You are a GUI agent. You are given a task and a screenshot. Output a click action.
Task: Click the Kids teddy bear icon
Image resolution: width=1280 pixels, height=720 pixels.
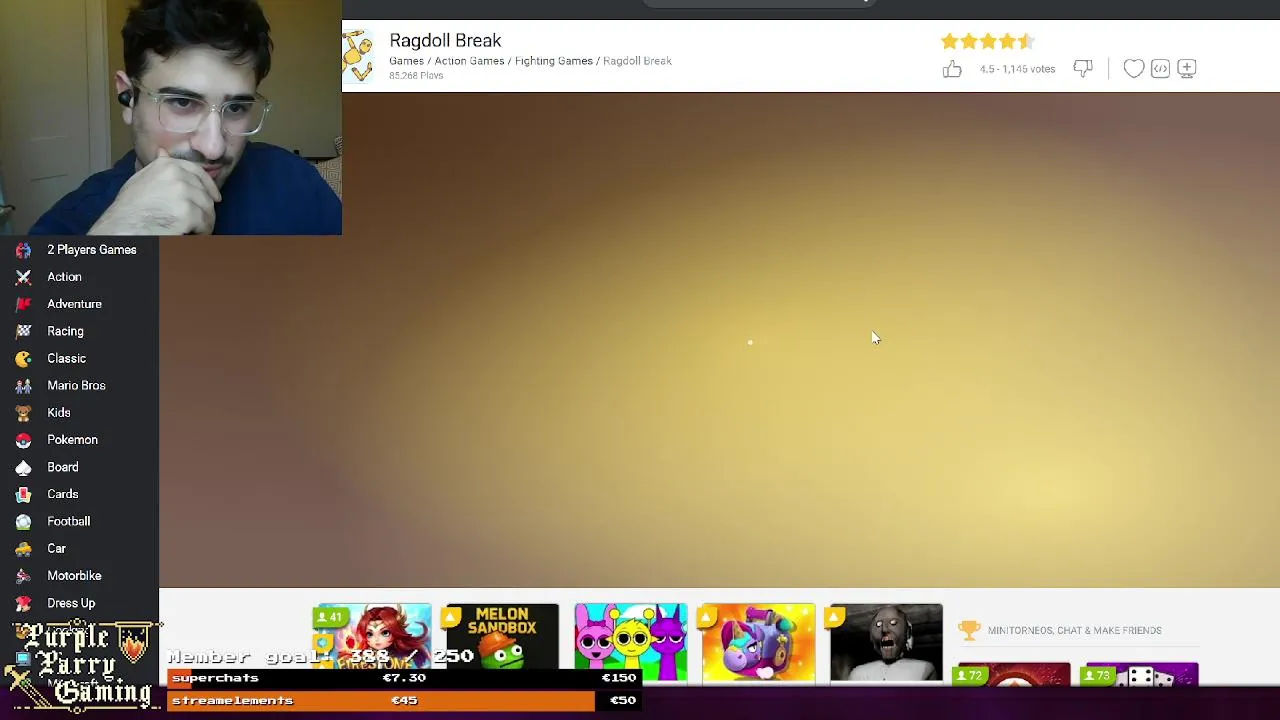[x=23, y=413]
